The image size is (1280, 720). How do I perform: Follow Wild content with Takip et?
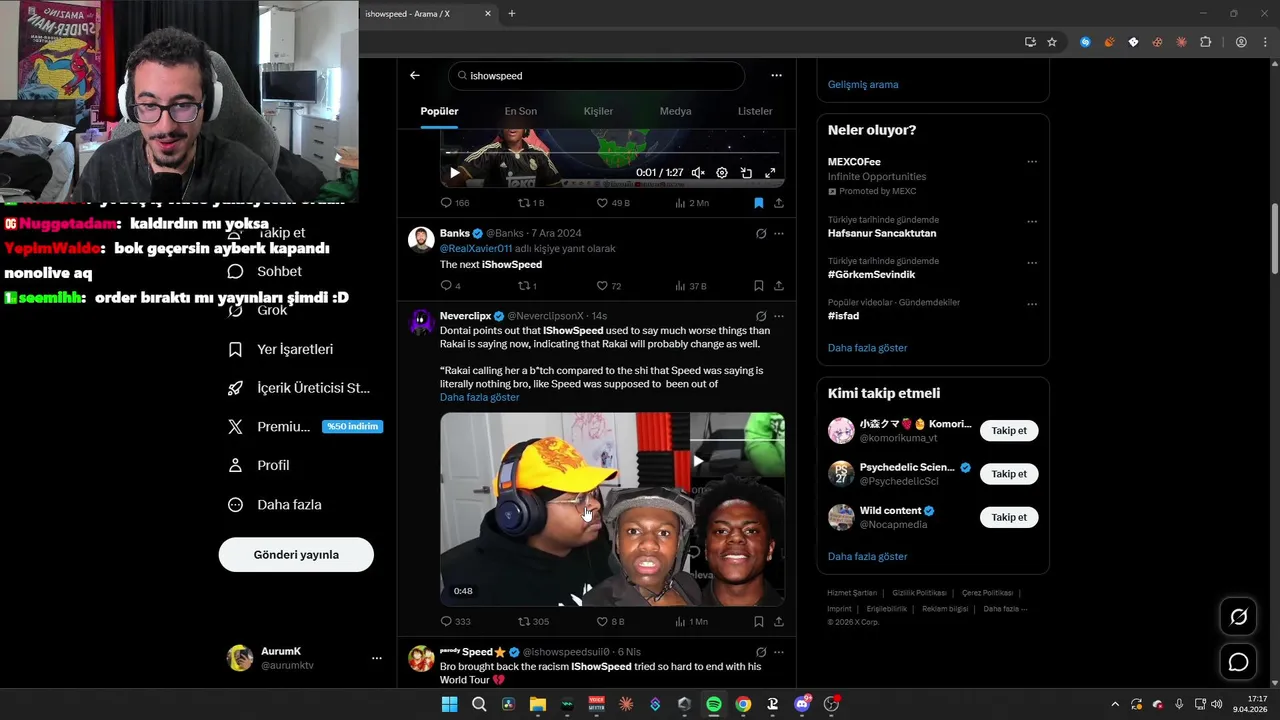(1009, 517)
